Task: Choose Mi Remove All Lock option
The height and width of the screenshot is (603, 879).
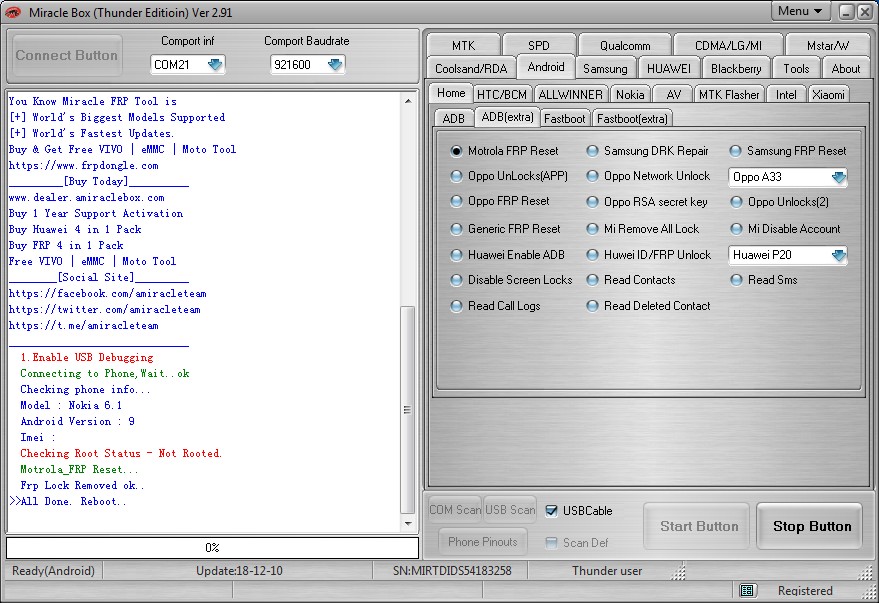Action: tap(592, 229)
